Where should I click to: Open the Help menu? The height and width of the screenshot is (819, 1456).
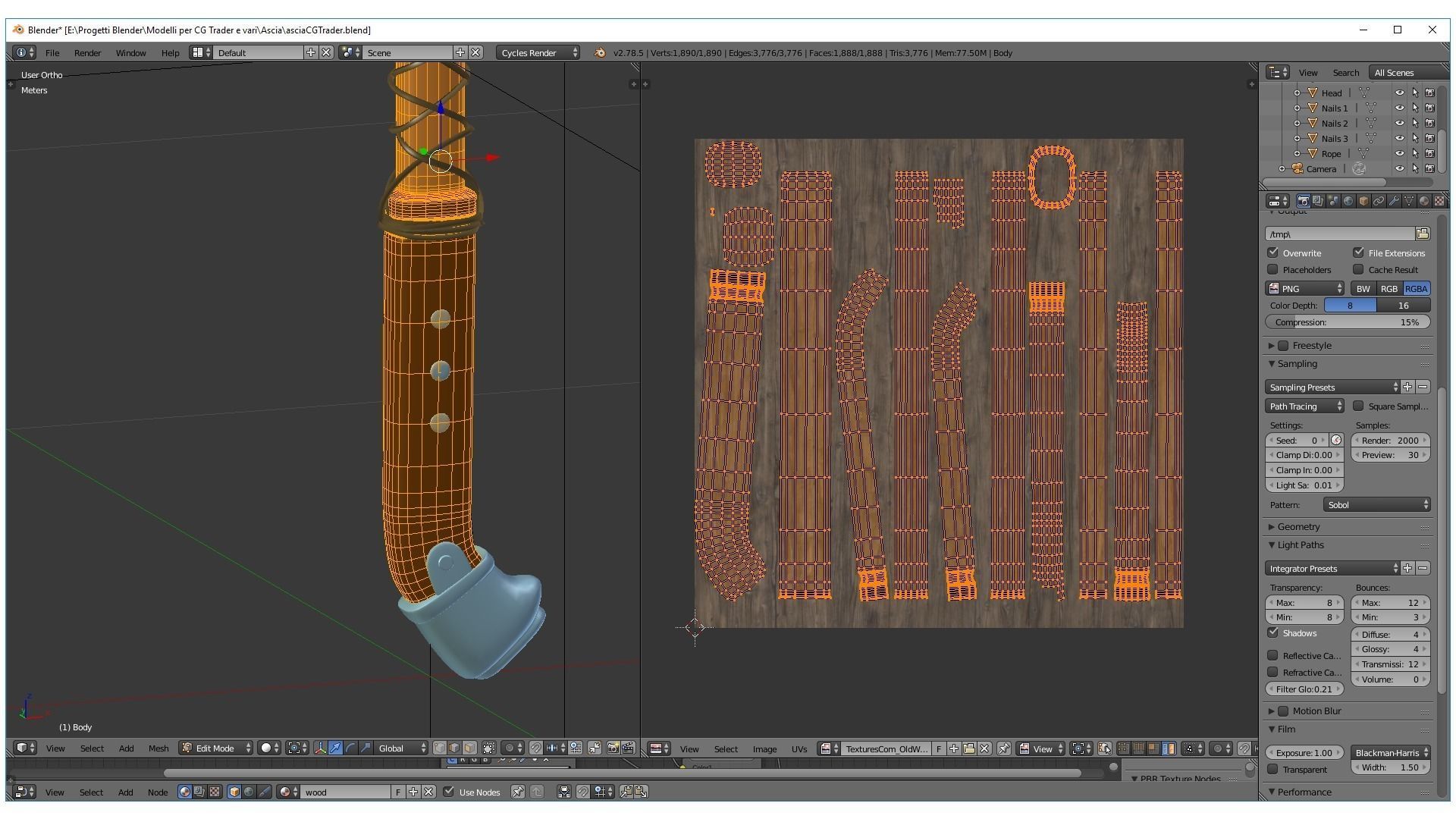click(x=170, y=52)
